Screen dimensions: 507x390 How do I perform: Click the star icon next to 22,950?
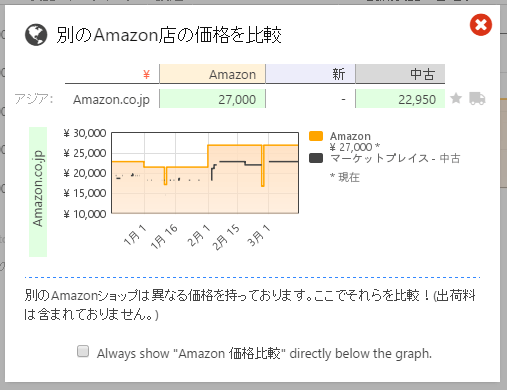click(456, 98)
